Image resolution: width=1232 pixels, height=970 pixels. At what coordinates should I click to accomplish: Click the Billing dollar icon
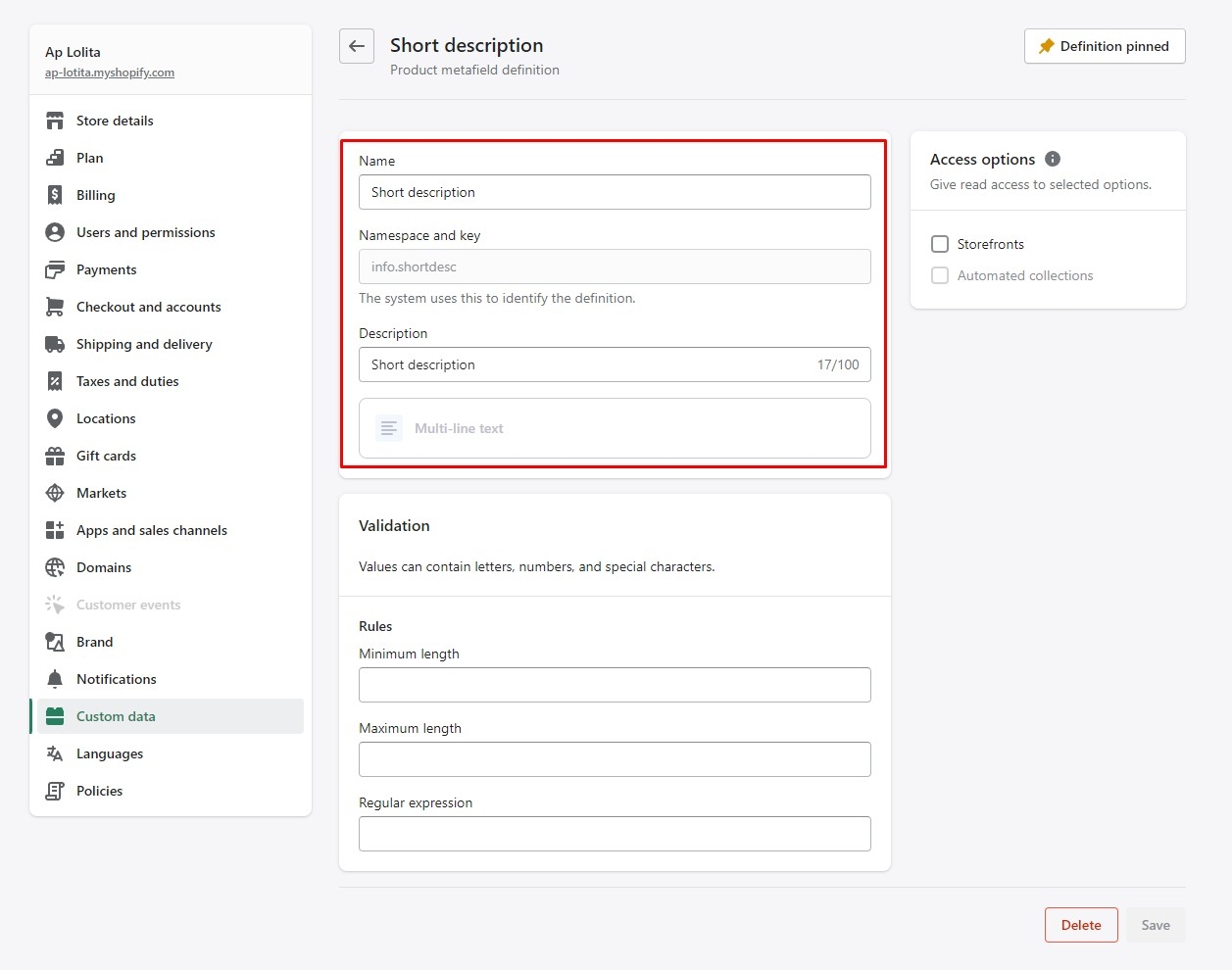55,195
